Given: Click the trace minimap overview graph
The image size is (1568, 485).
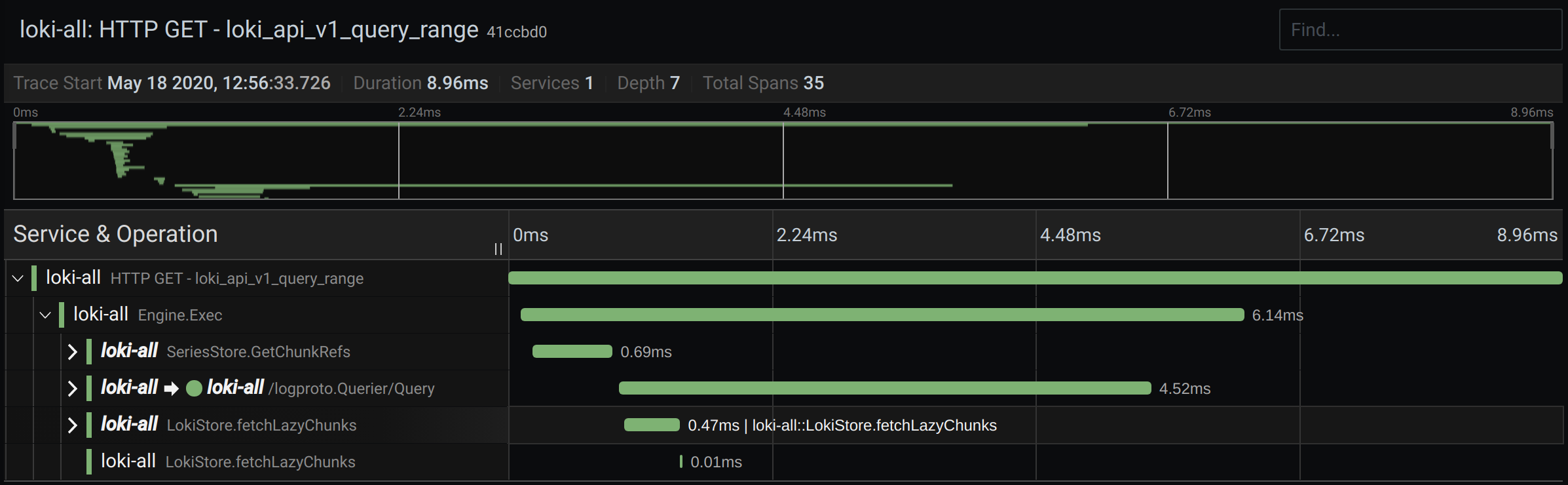Looking at the screenshot, I should [x=783, y=161].
